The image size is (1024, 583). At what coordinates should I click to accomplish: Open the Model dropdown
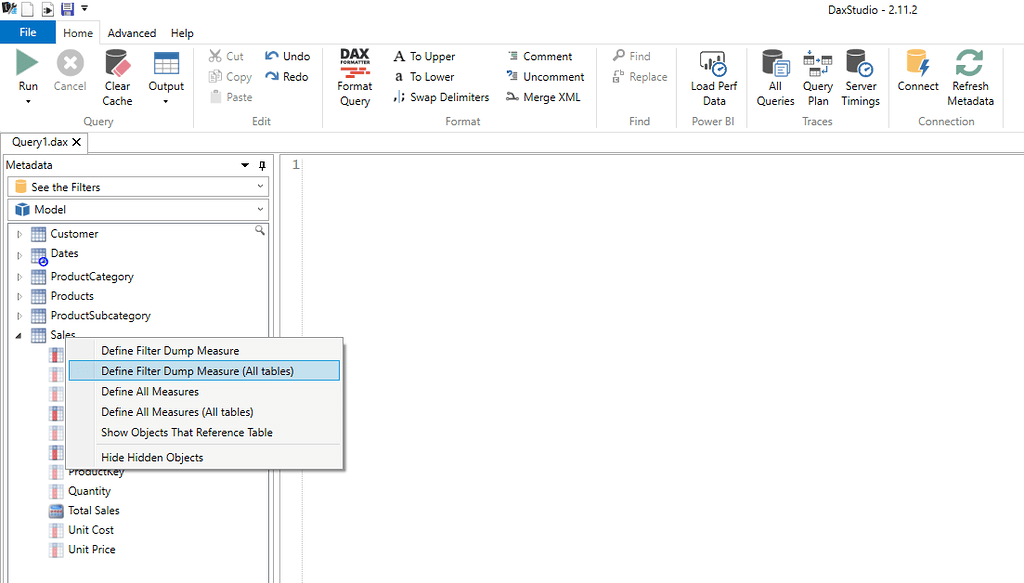[138, 209]
